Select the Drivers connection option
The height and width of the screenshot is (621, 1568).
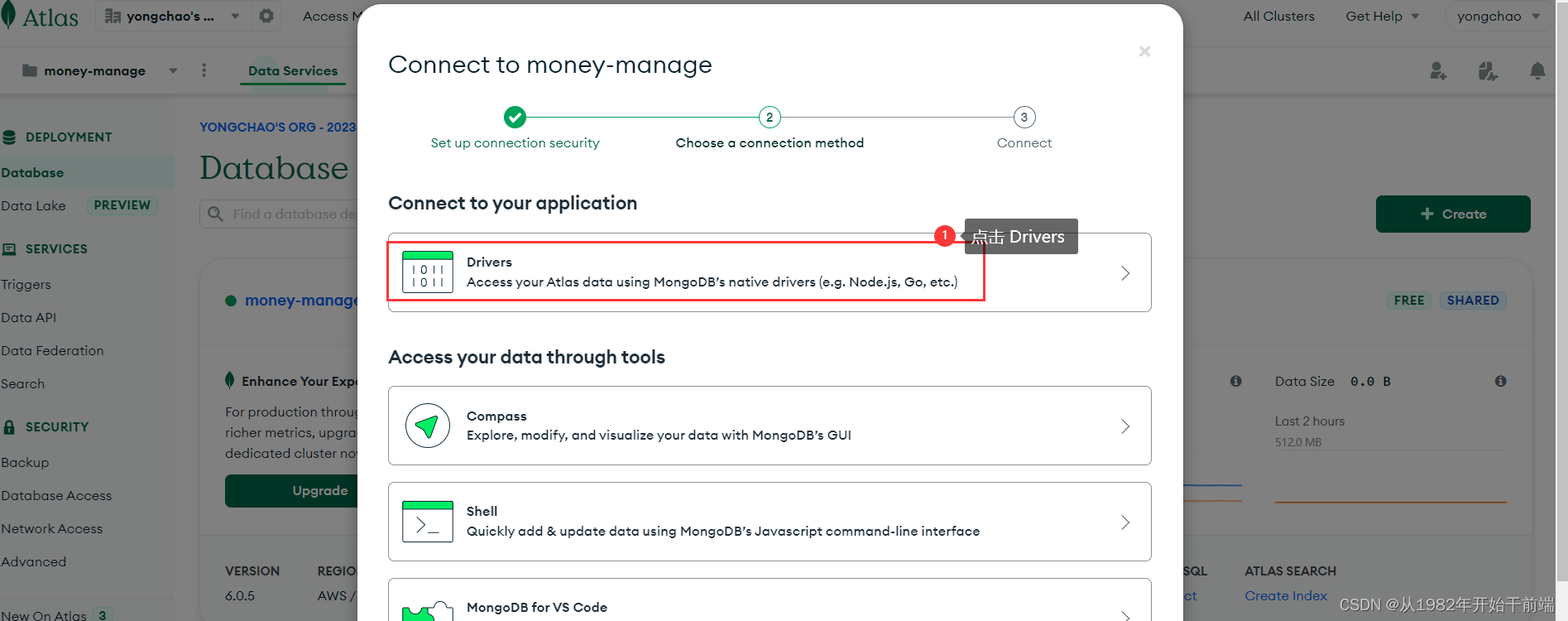click(x=770, y=272)
